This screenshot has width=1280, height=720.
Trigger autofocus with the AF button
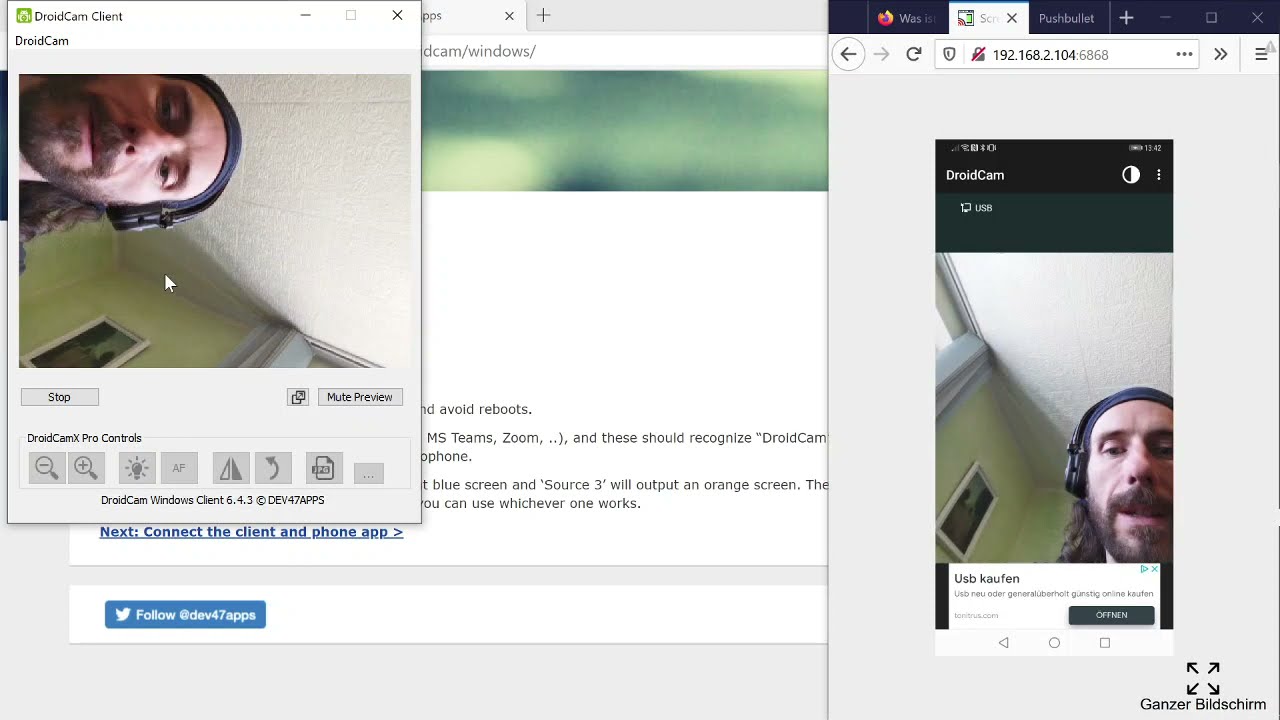[179, 468]
